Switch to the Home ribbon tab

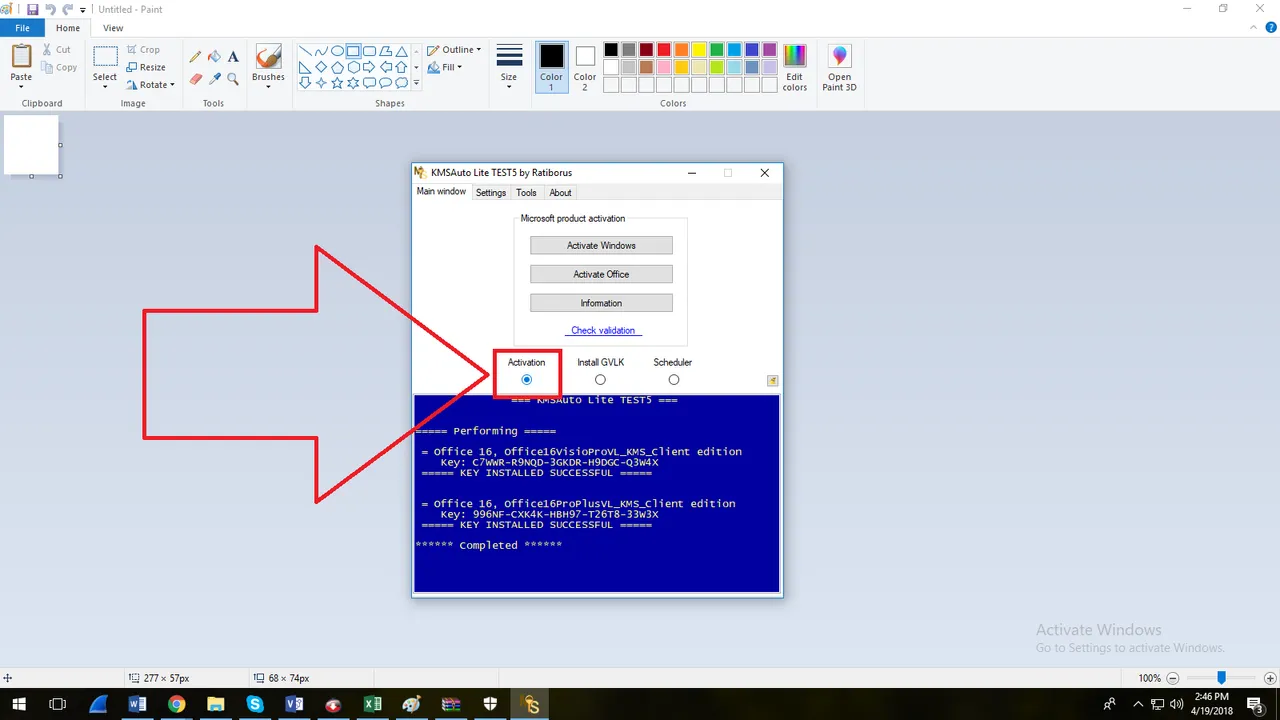tap(68, 28)
